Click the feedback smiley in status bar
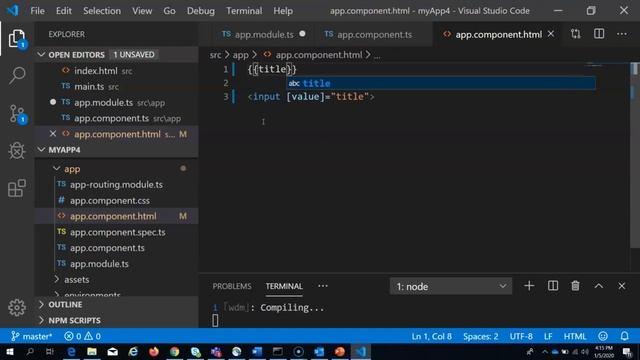Image resolution: width=640 pixels, height=360 pixels. click(x=603, y=336)
